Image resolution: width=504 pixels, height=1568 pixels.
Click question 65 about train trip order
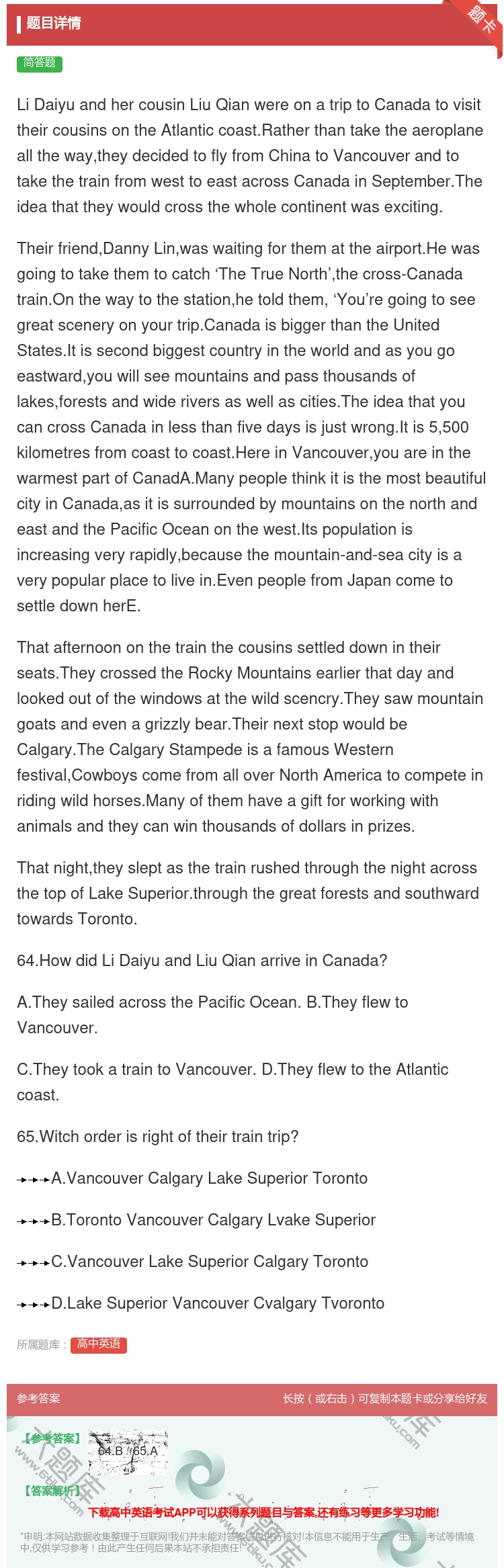[158, 1137]
